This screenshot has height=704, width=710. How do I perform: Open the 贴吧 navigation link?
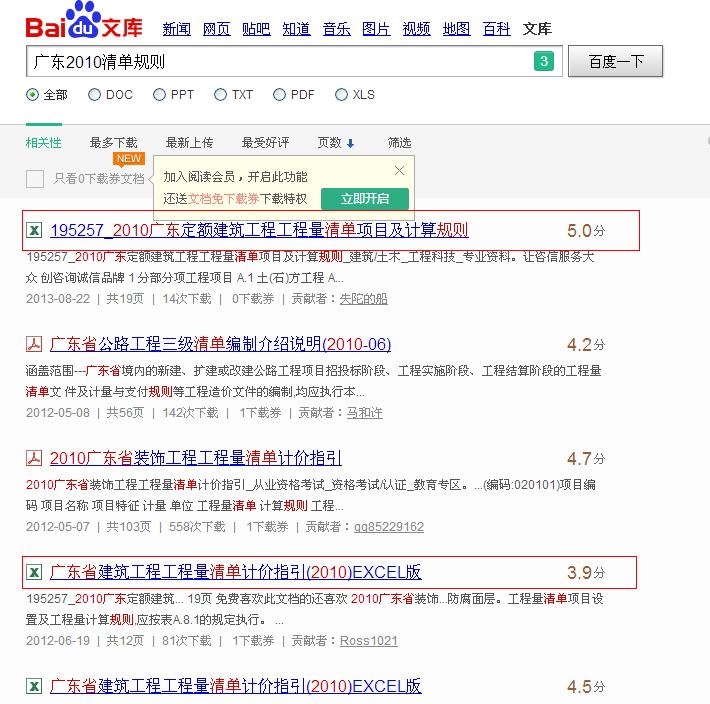pyautogui.click(x=256, y=29)
